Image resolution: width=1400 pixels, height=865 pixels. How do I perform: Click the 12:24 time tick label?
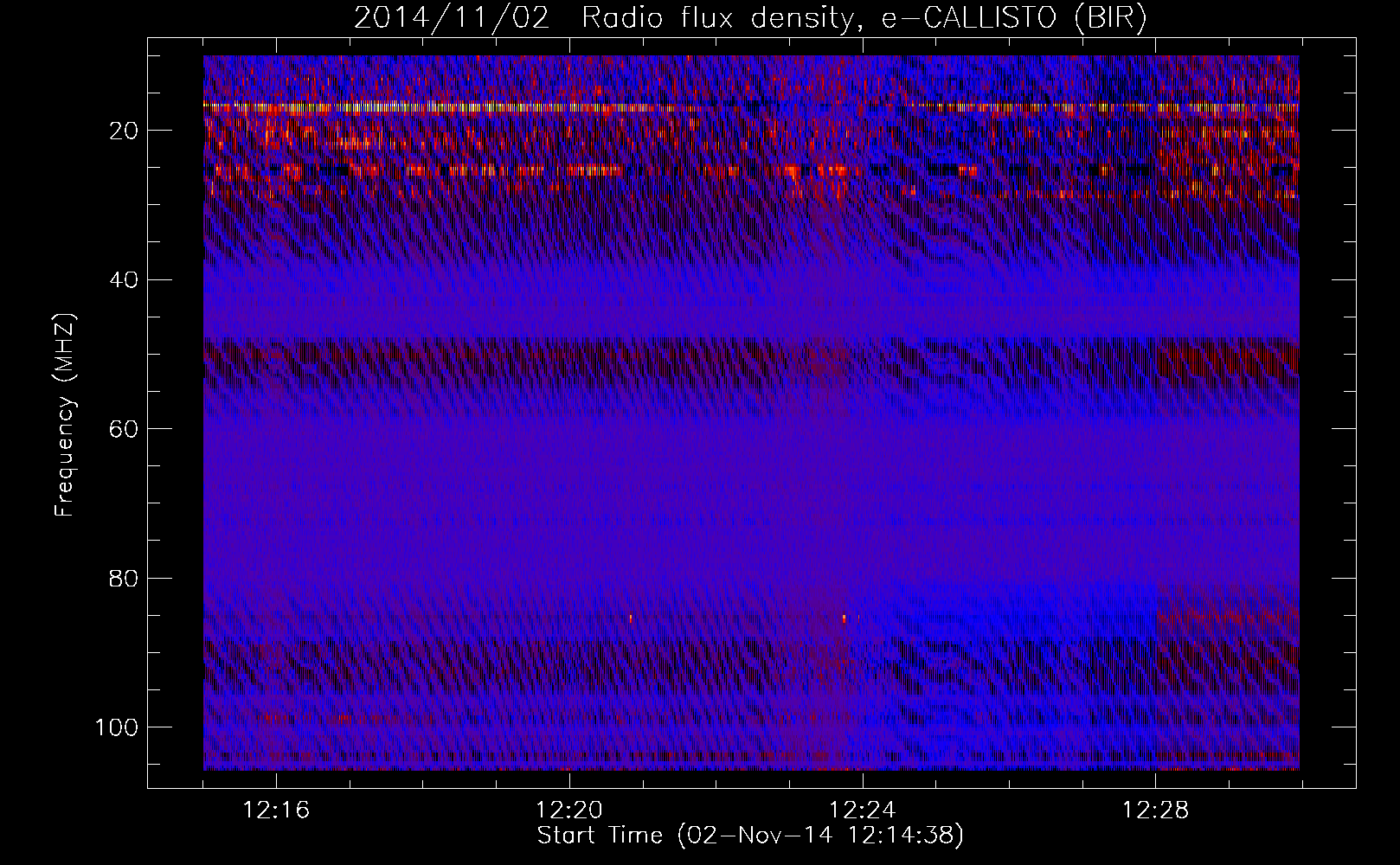863,811
